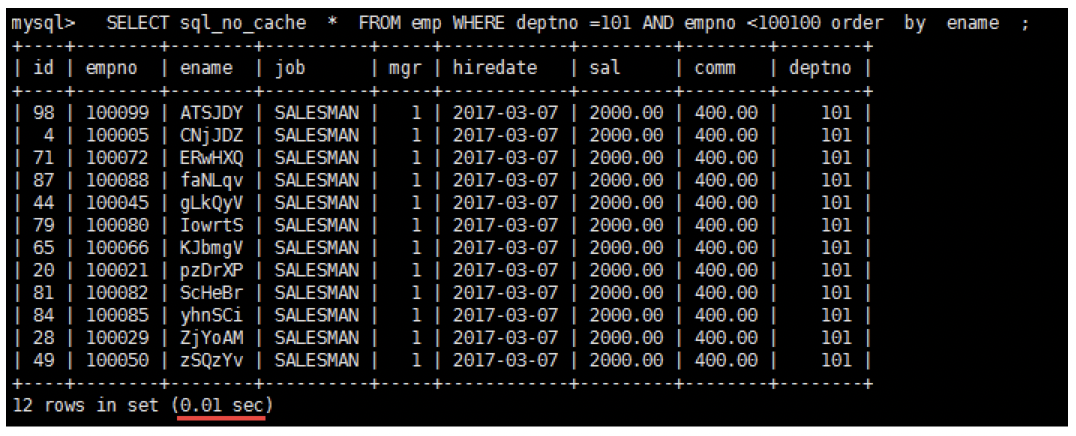The height and width of the screenshot is (436, 1076).
Task: Click the underlined '0.01 sec' timing
Action: tap(222, 406)
